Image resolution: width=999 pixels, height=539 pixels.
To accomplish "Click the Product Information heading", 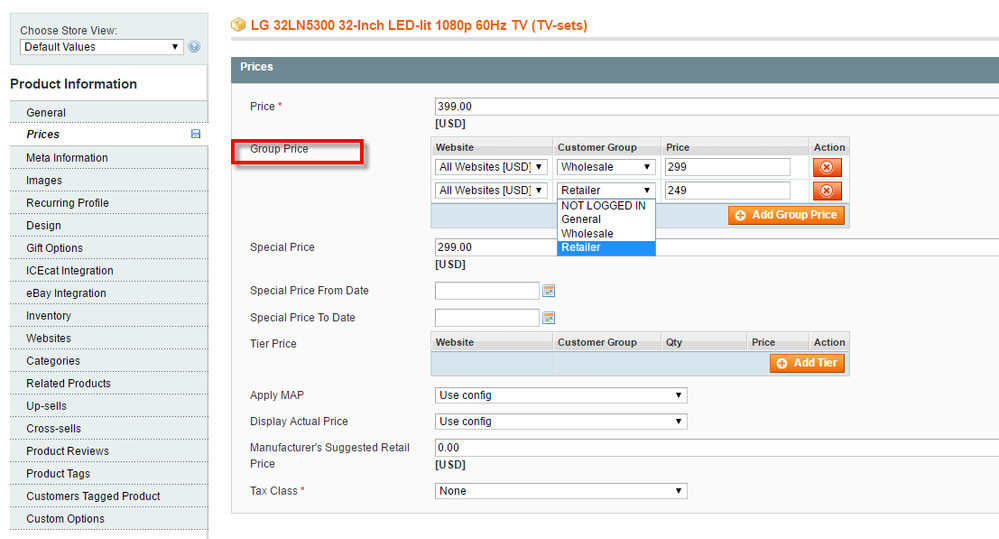I will (74, 84).
